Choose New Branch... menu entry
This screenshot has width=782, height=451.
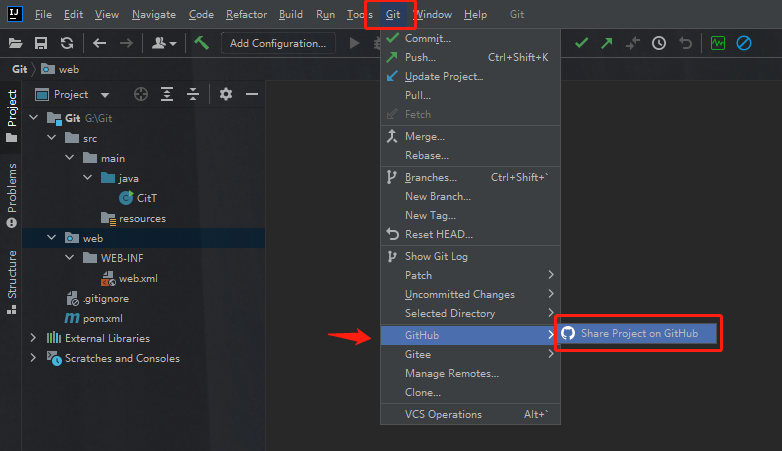[x=470, y=196]
